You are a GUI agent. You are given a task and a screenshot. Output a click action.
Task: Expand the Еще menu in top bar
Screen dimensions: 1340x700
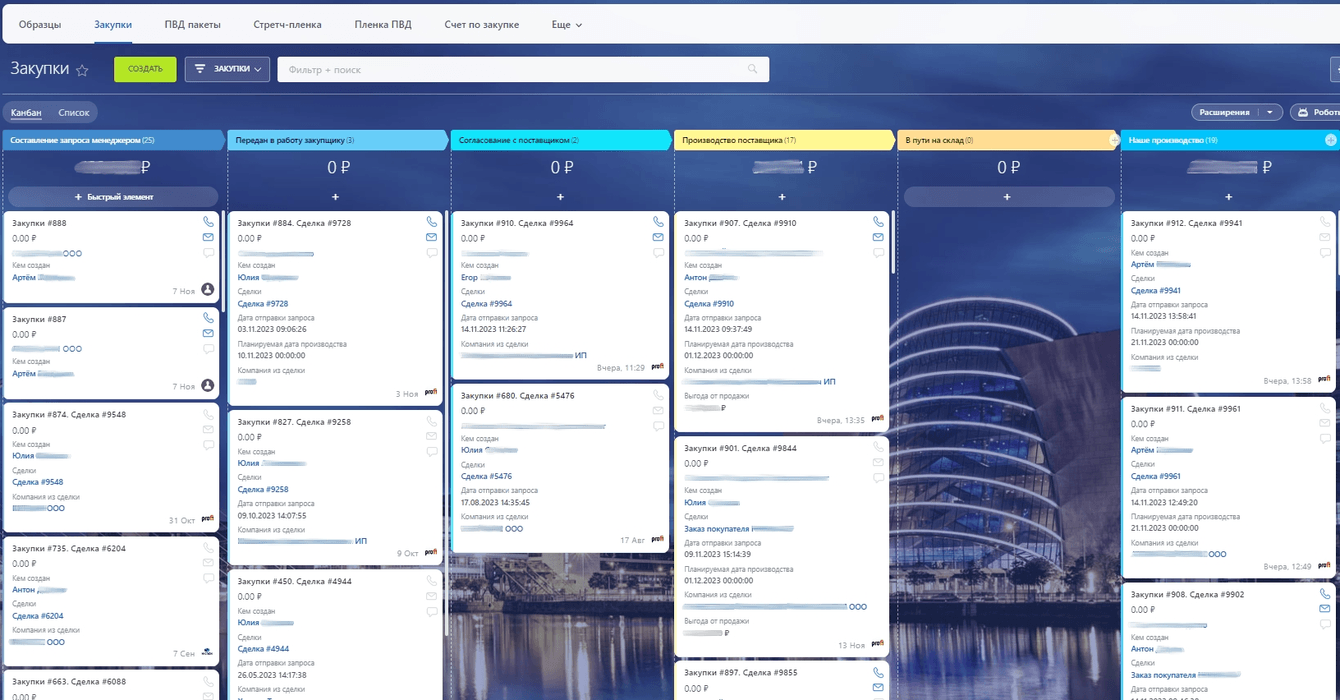[x=567, y=24]
